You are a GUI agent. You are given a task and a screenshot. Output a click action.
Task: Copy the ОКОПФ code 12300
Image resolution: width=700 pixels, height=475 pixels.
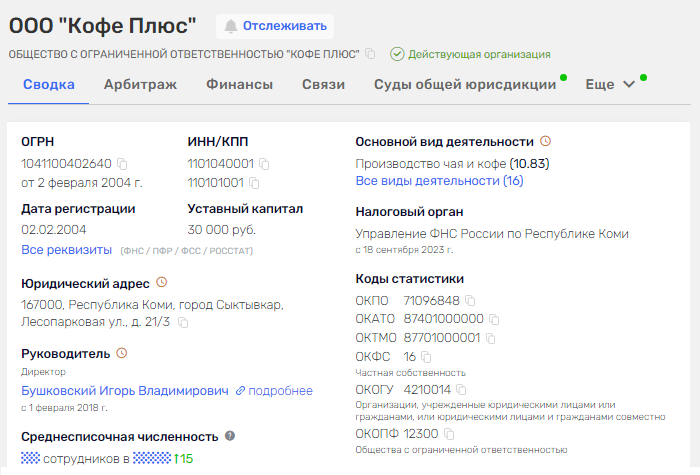449,433
